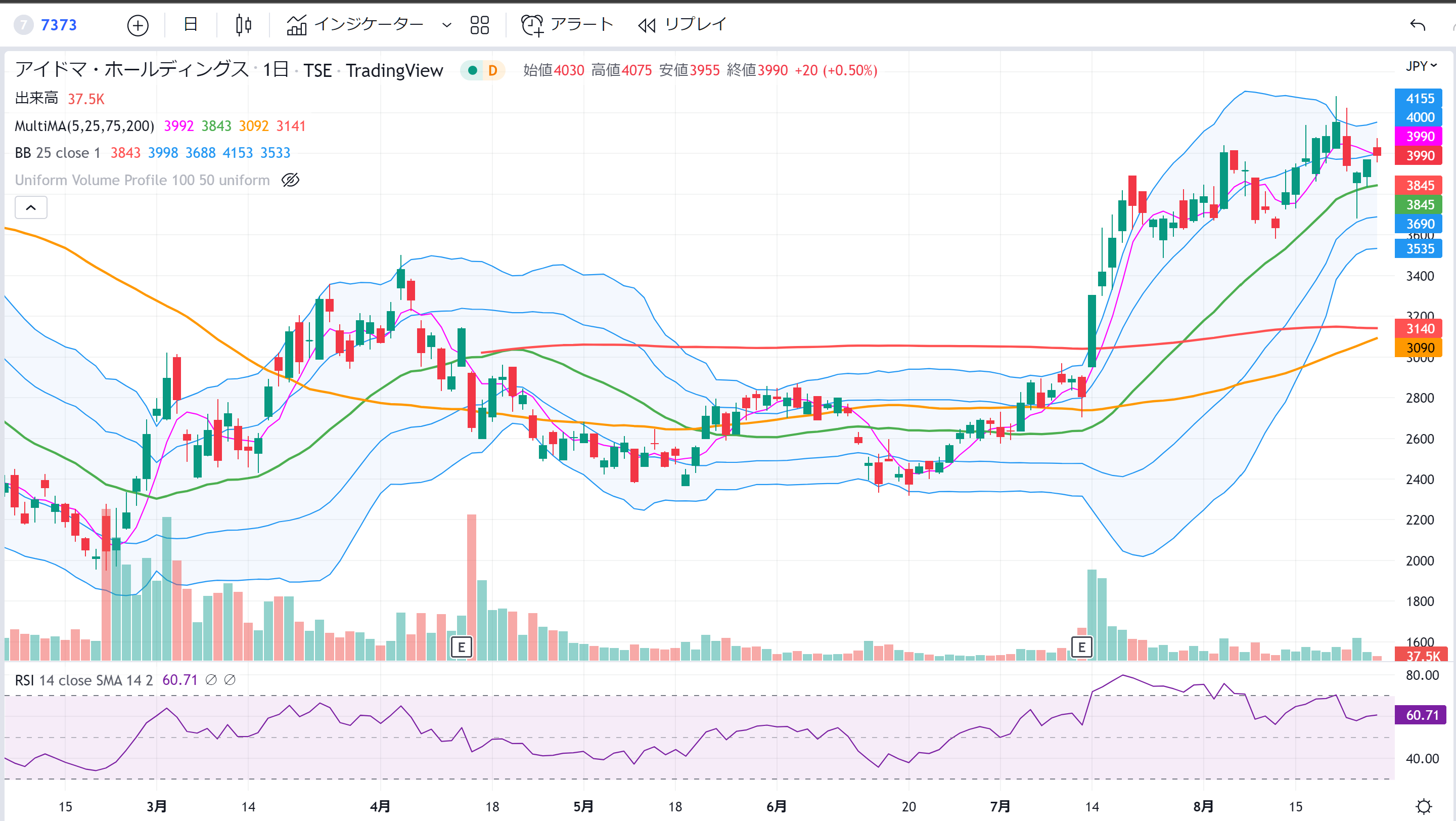
Task: Collapse the indicator legend with the chevron button
Action: (31, 207)
